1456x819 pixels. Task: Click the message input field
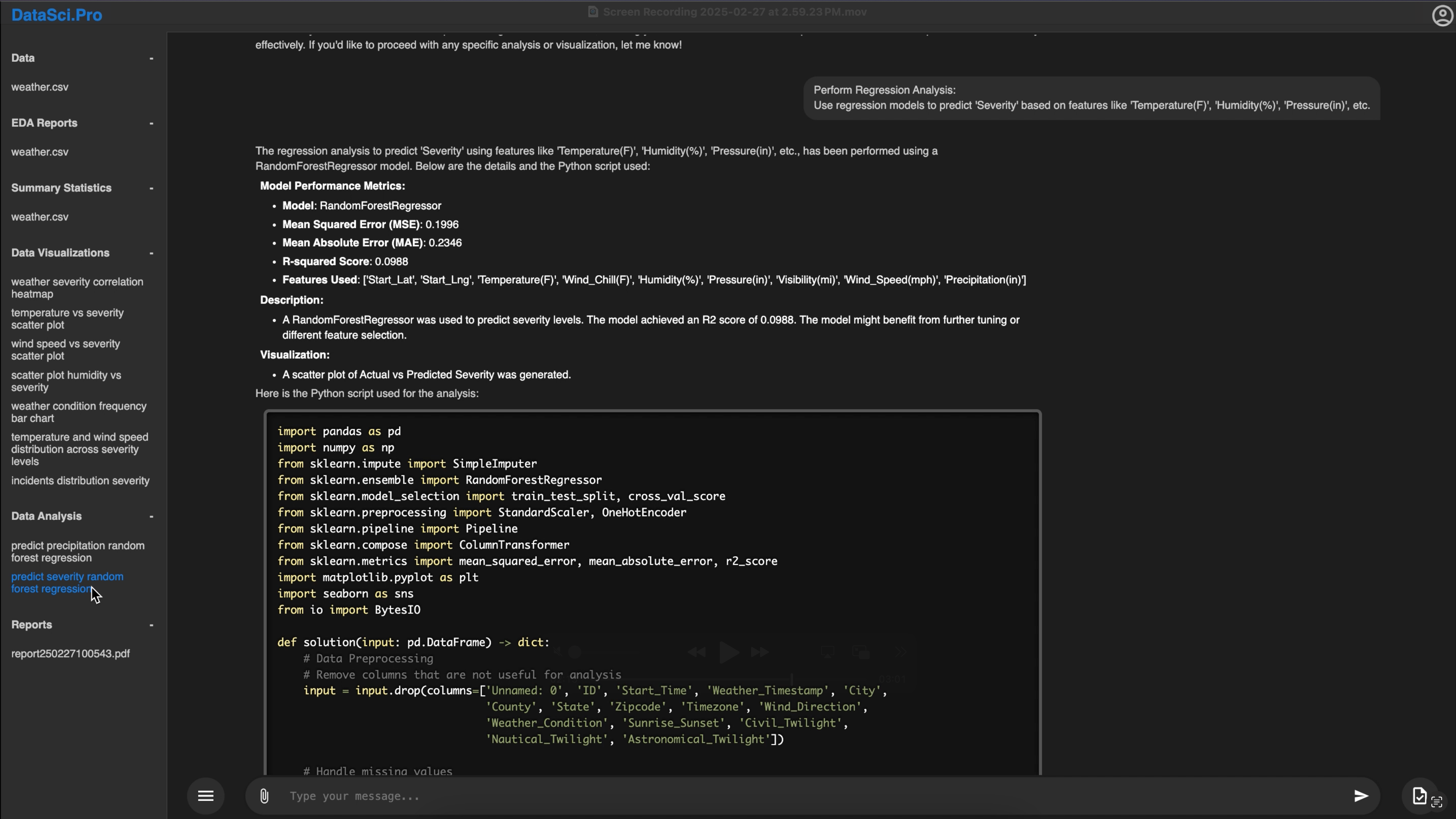(x=791, y=796)
